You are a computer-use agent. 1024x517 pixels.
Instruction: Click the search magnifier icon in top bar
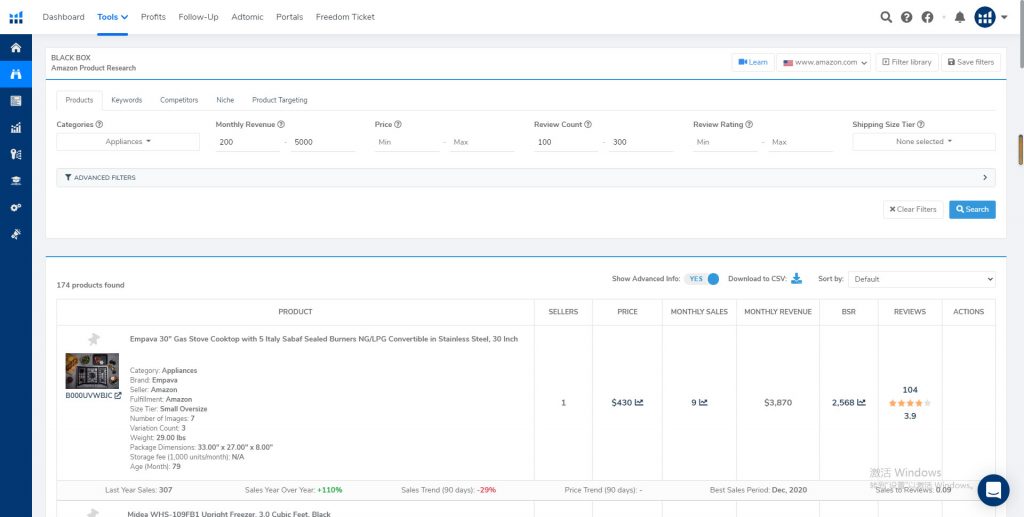tap(886, 17)
